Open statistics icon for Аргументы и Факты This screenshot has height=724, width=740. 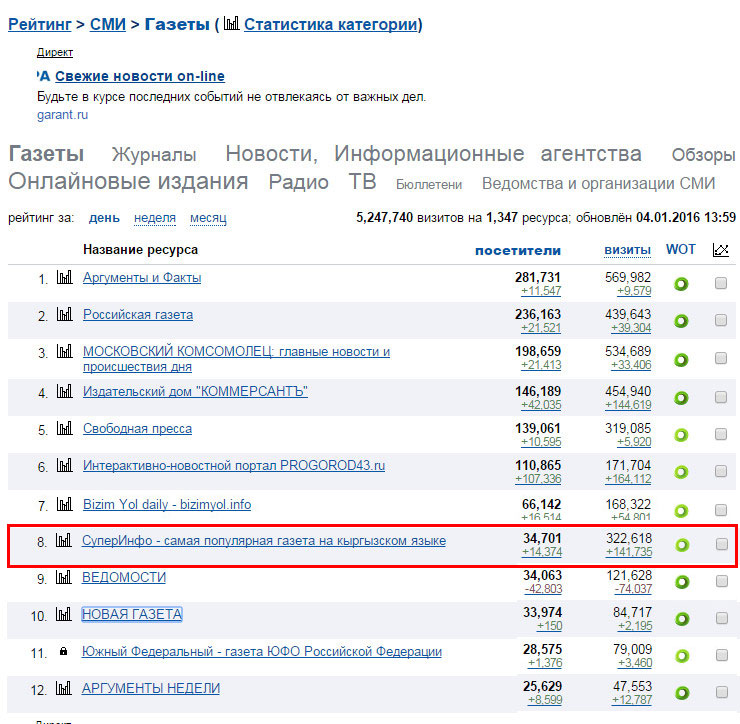[x=64, y=277]
